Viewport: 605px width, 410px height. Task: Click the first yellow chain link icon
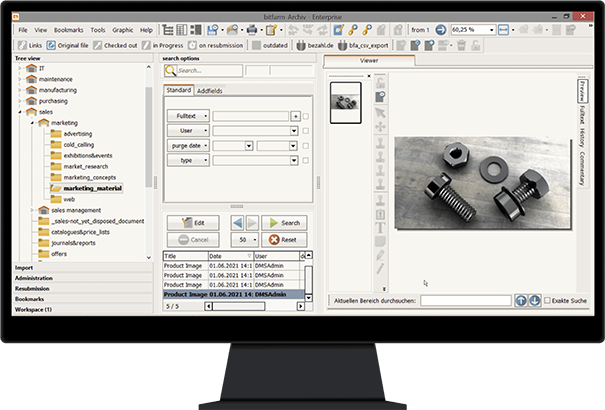click(x=353, y=30)
